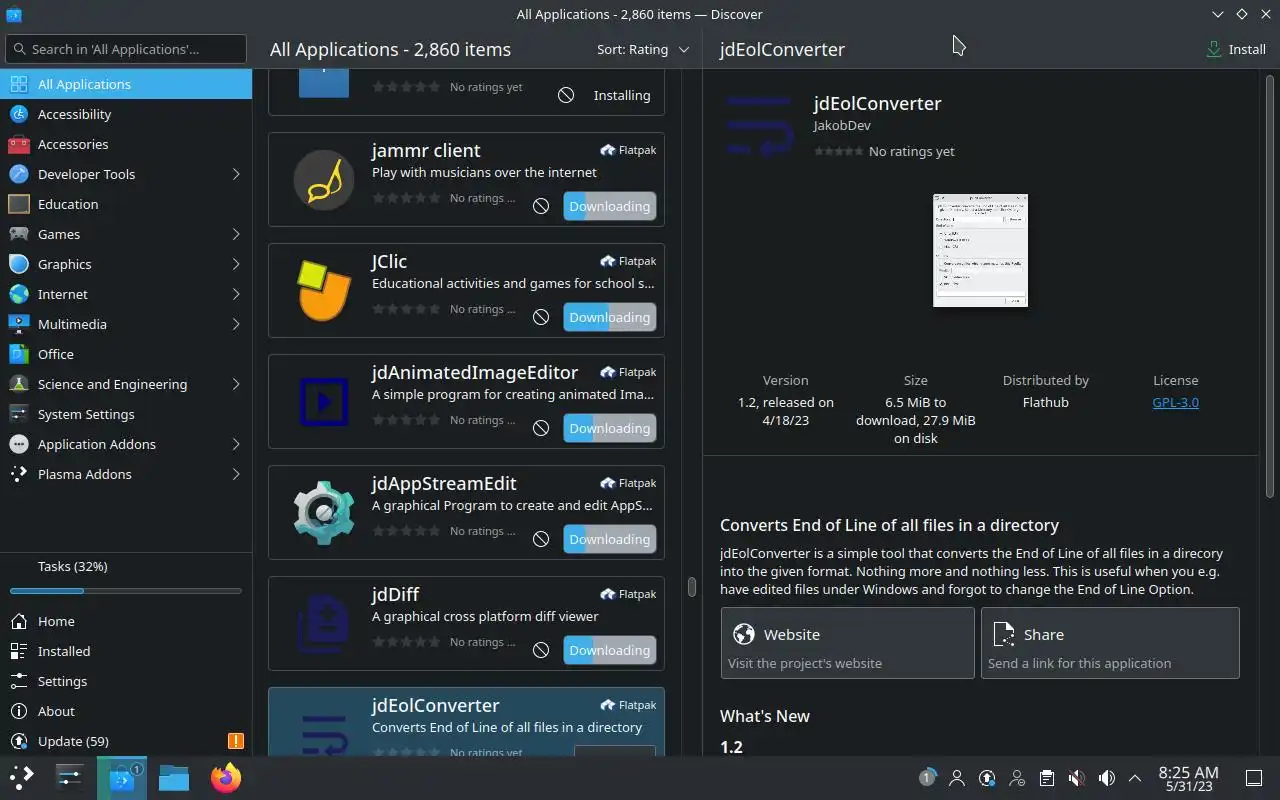This screenshot has width=1280, height=800.
Task: Click the Show Desktop button
Action: click(1254, 778)
